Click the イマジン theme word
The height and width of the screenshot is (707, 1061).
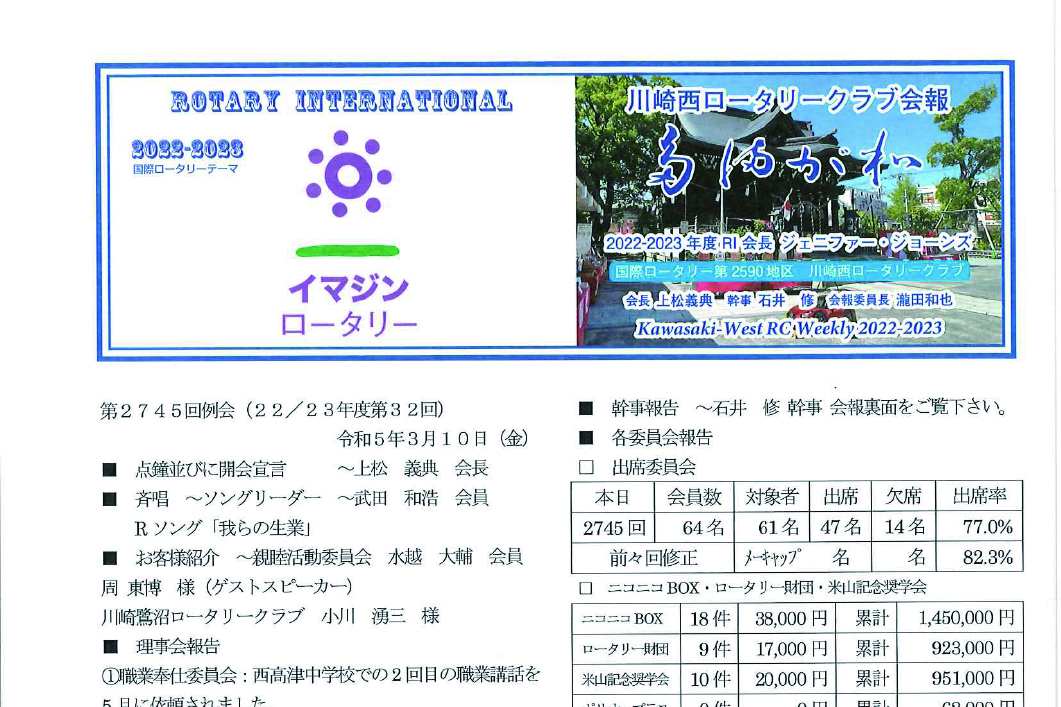[x=348, y=289]
